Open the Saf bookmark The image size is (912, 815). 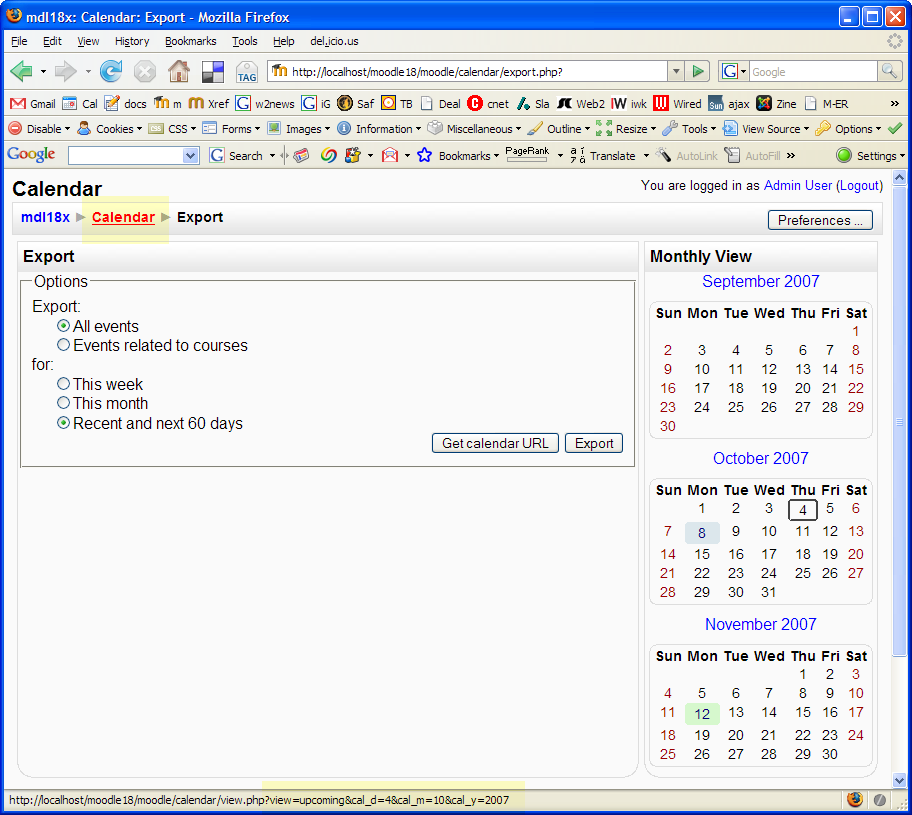356,104
